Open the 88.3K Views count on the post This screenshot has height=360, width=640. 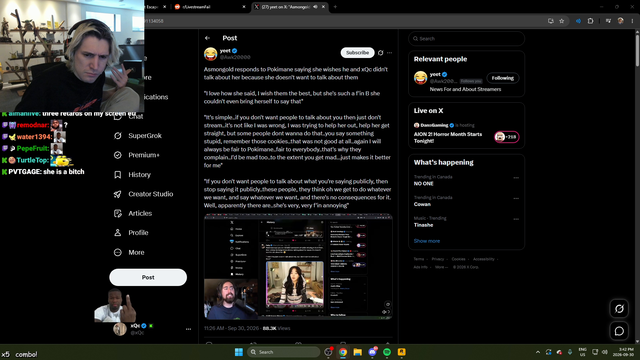click(x=276, y=328)
